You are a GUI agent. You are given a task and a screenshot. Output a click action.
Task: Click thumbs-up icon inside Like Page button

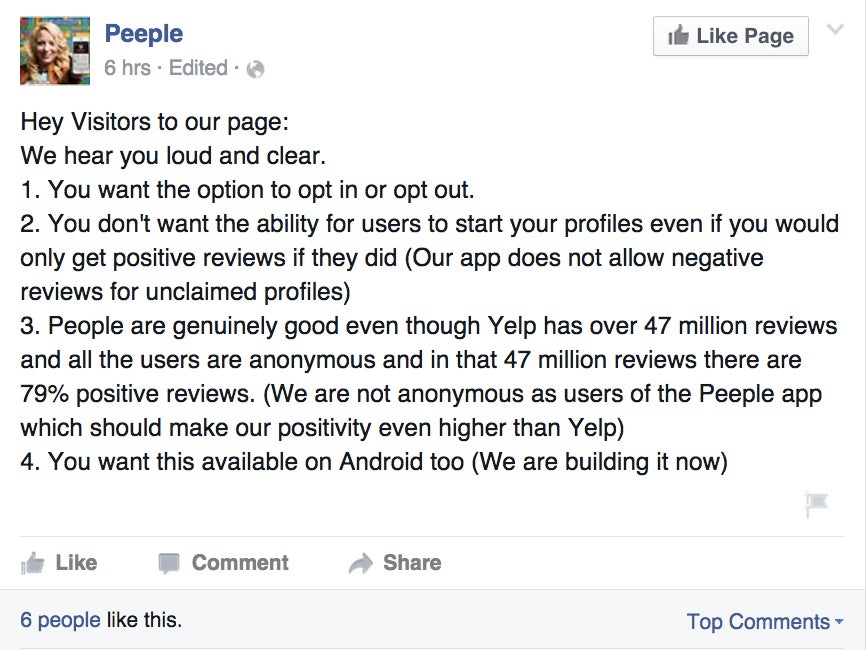[678, 36]
